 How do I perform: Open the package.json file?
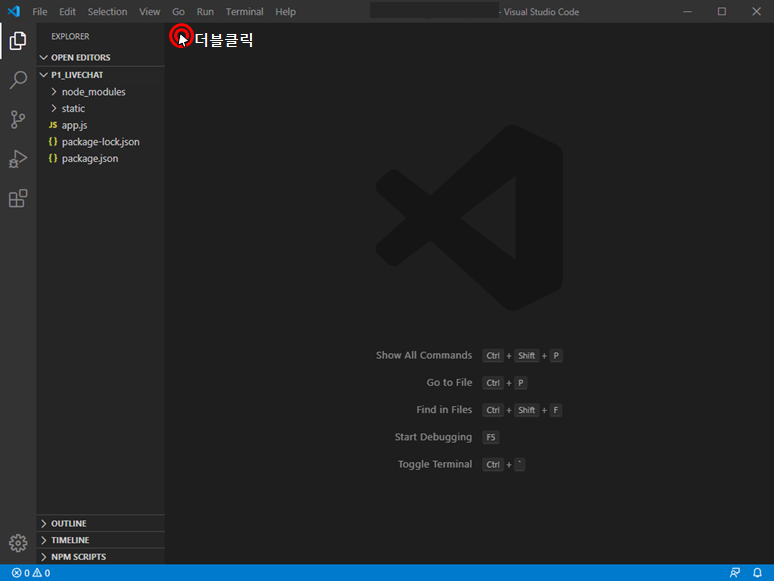pos(101,158)
